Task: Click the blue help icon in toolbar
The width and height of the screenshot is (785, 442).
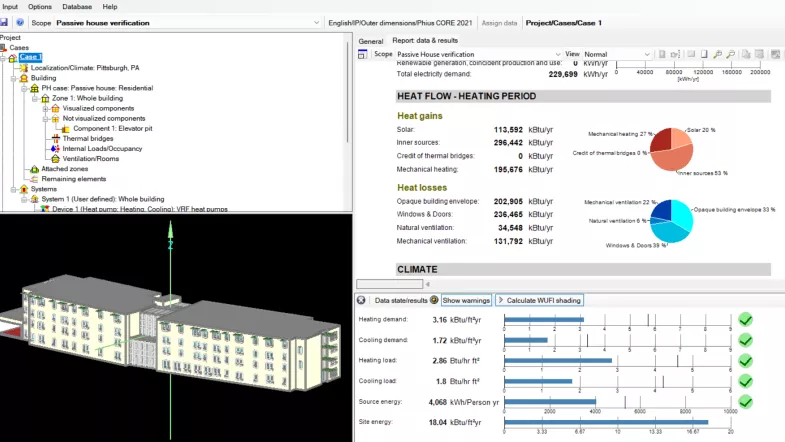Action: click(20, 21)
